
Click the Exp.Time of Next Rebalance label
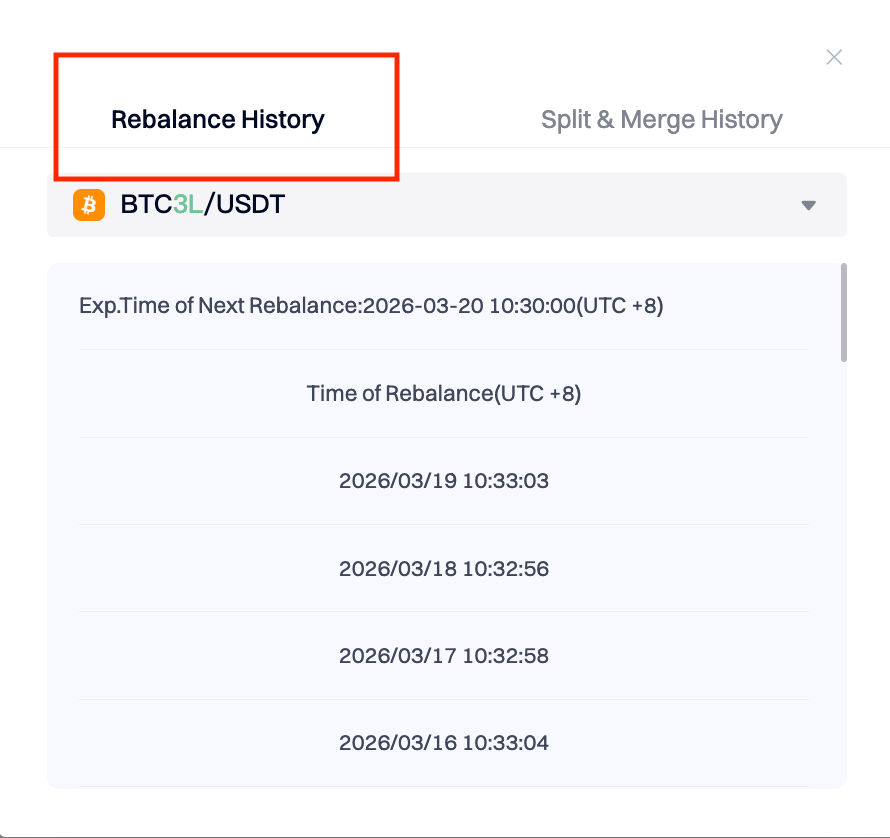click(x=219, y=305)
